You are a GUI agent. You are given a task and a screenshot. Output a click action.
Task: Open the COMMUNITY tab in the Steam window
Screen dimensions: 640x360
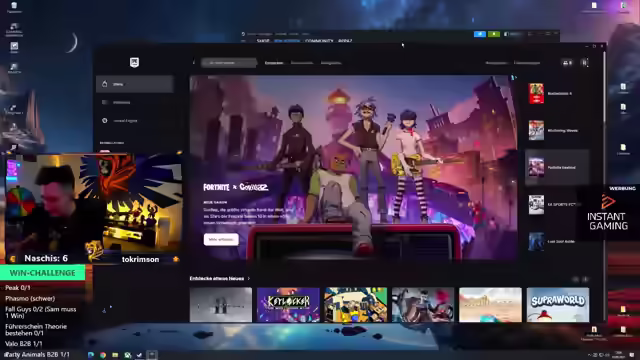(319, 41)
